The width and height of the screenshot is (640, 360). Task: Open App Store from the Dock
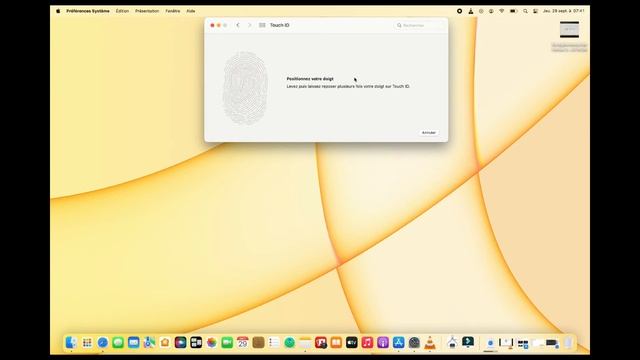point(398,342)
